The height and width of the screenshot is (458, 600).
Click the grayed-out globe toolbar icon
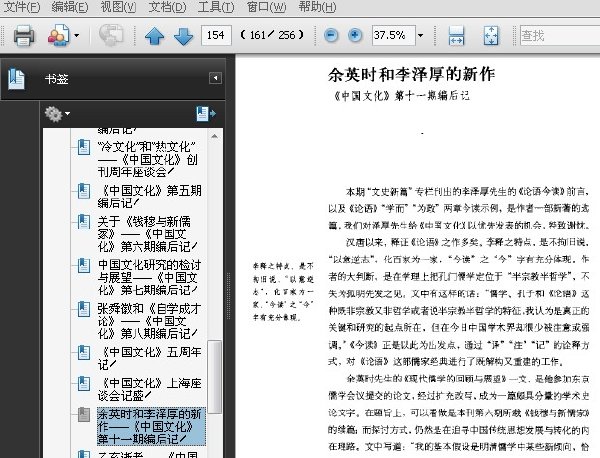click(x=111, y=35)
